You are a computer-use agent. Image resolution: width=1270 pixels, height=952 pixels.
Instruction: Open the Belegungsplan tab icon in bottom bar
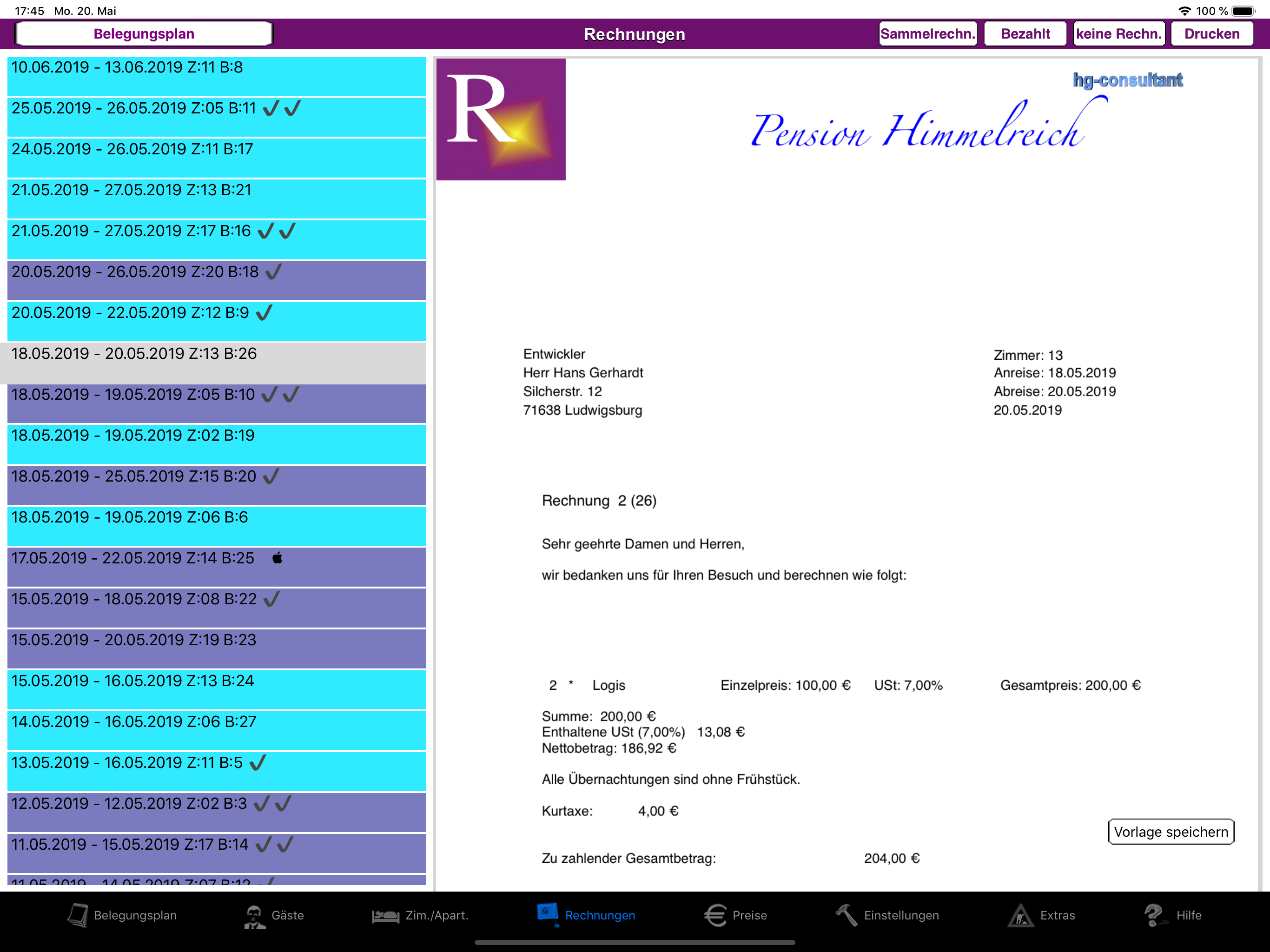click(x=78, y=915)
